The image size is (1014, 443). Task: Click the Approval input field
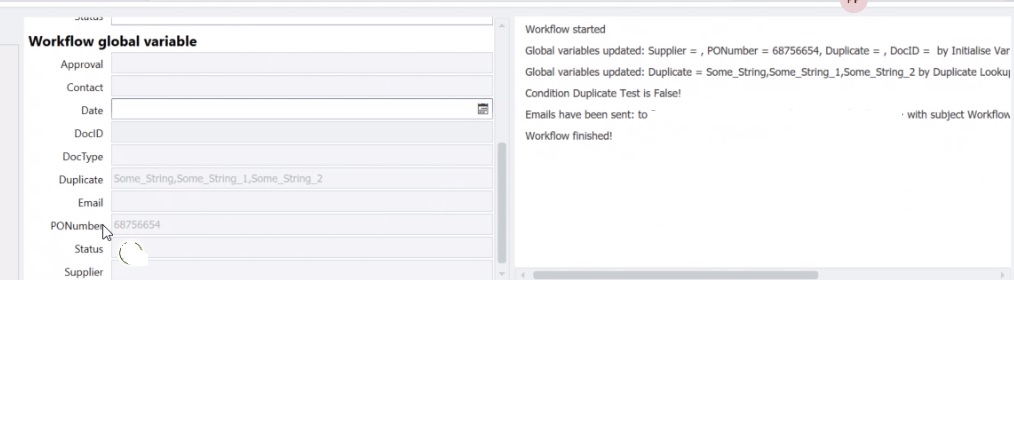point(301,64)
